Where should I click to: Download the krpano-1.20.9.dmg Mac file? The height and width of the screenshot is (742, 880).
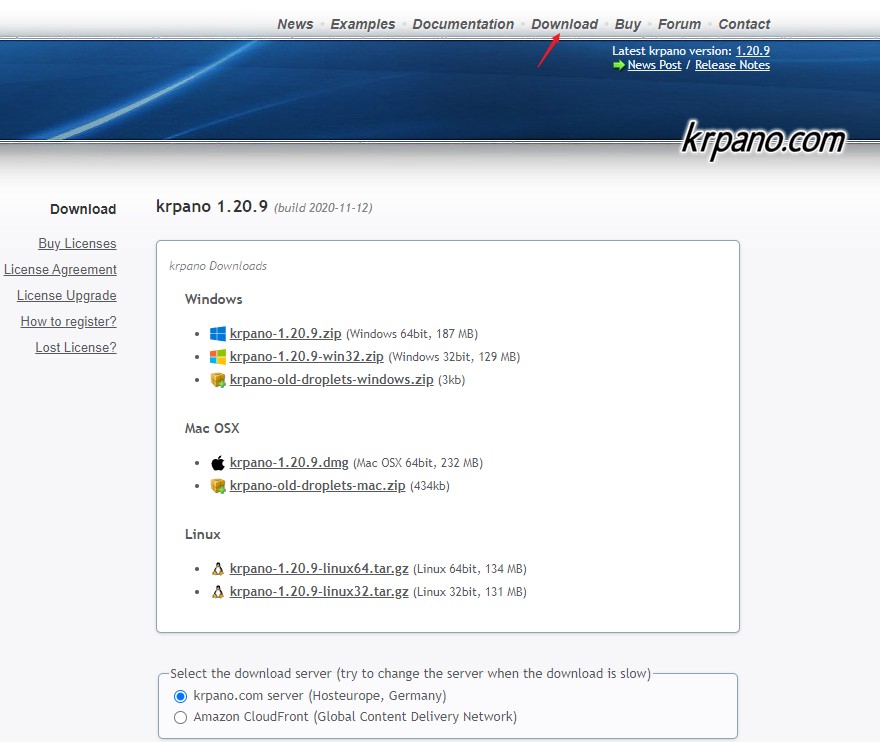coord(288,463)
